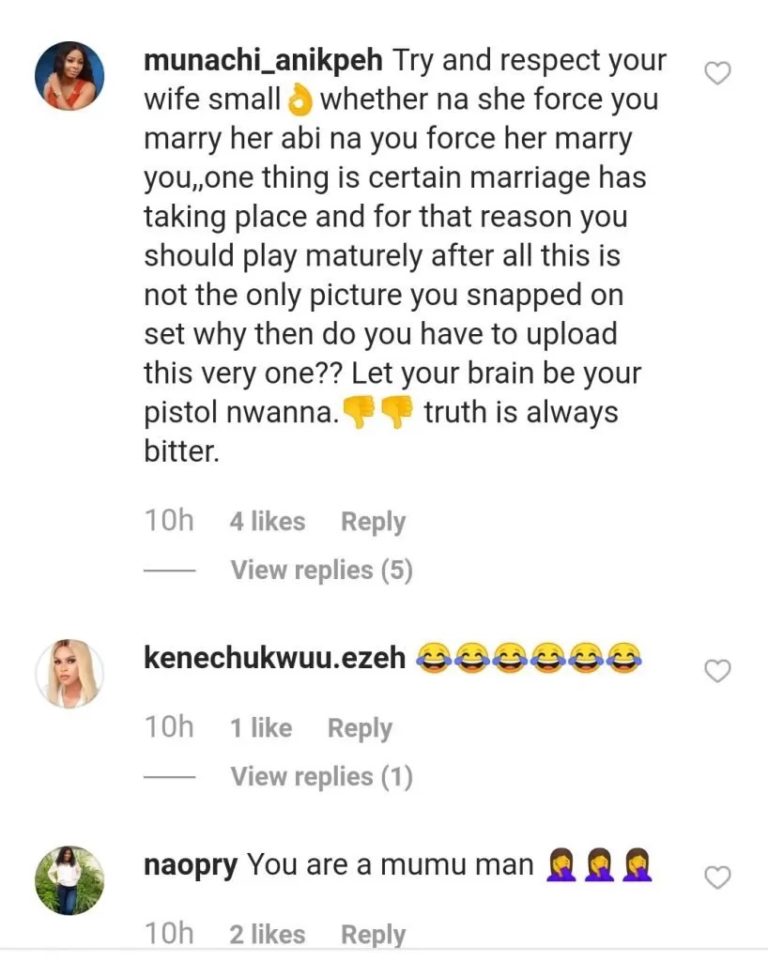Tap heart icon beside naopry's comment

[718, 878]
